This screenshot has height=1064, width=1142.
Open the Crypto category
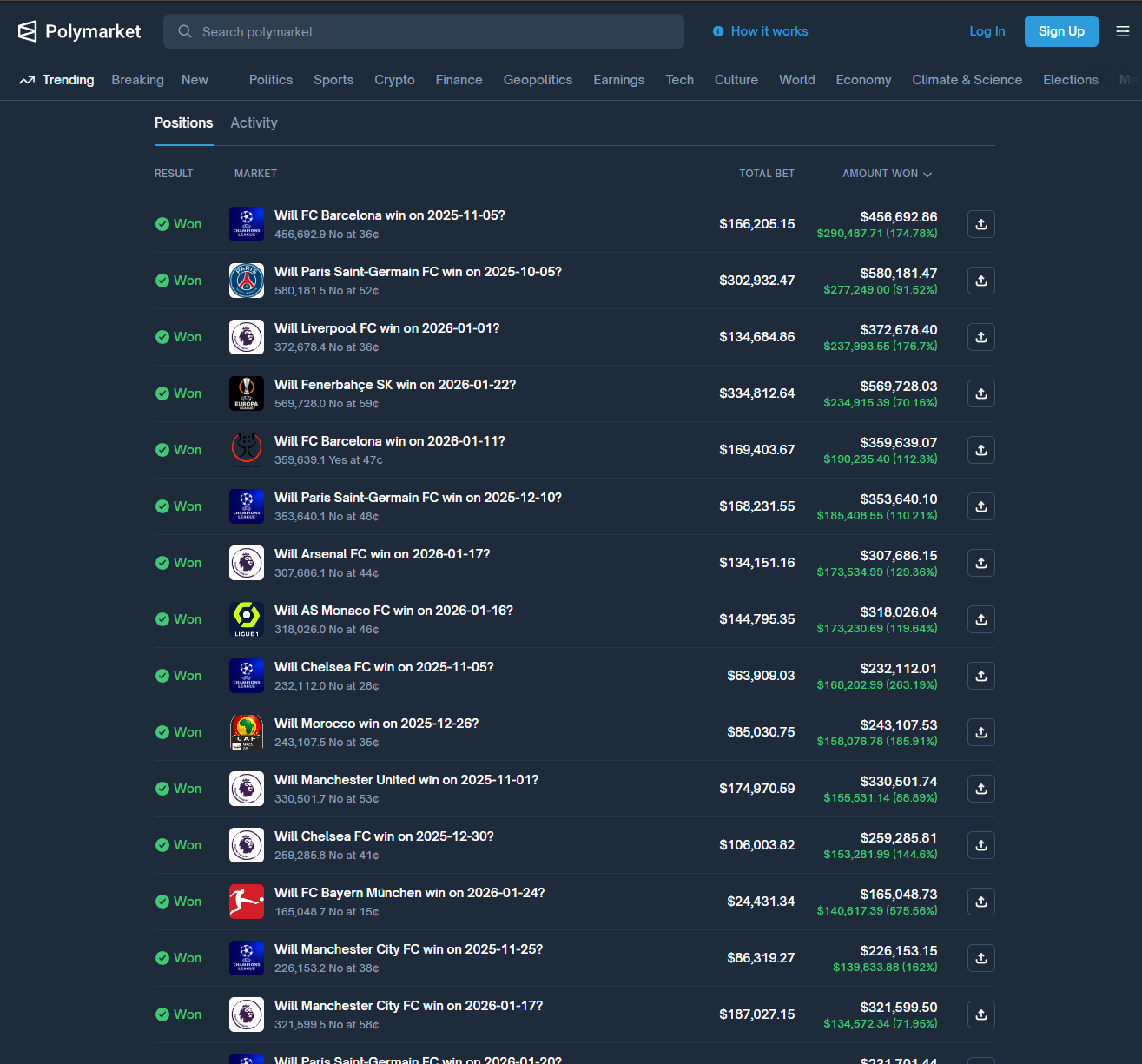point(394,80)
